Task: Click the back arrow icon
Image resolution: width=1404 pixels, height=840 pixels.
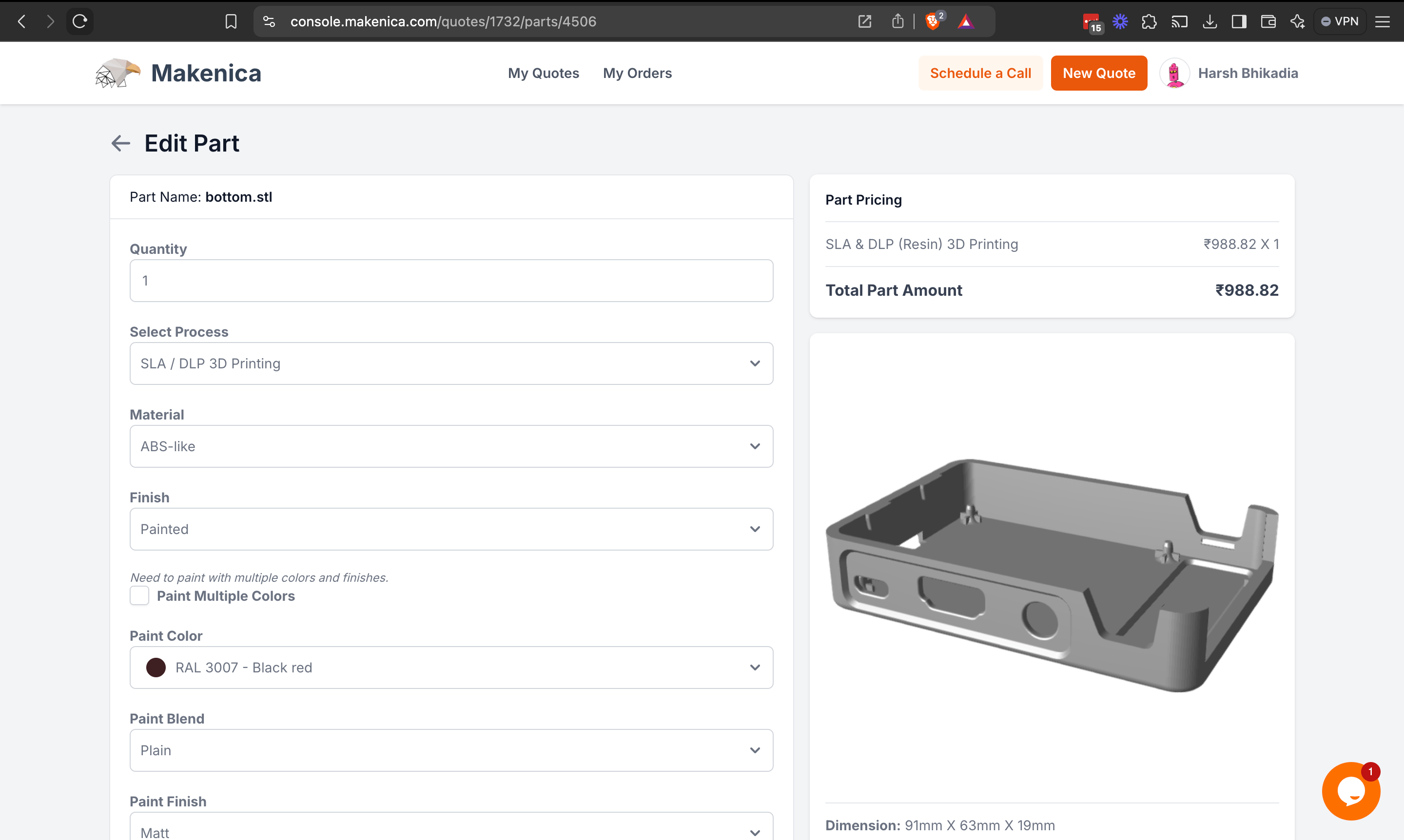Action: [120, 143]
